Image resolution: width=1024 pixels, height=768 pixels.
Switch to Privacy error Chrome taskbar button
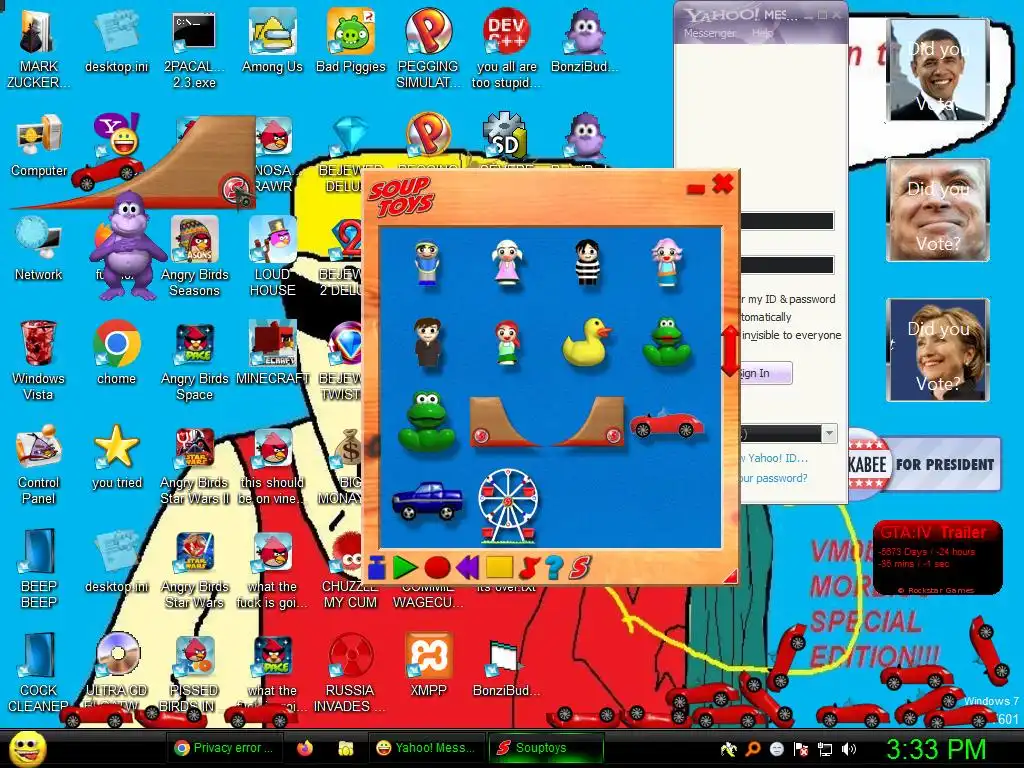coord(226,748)
